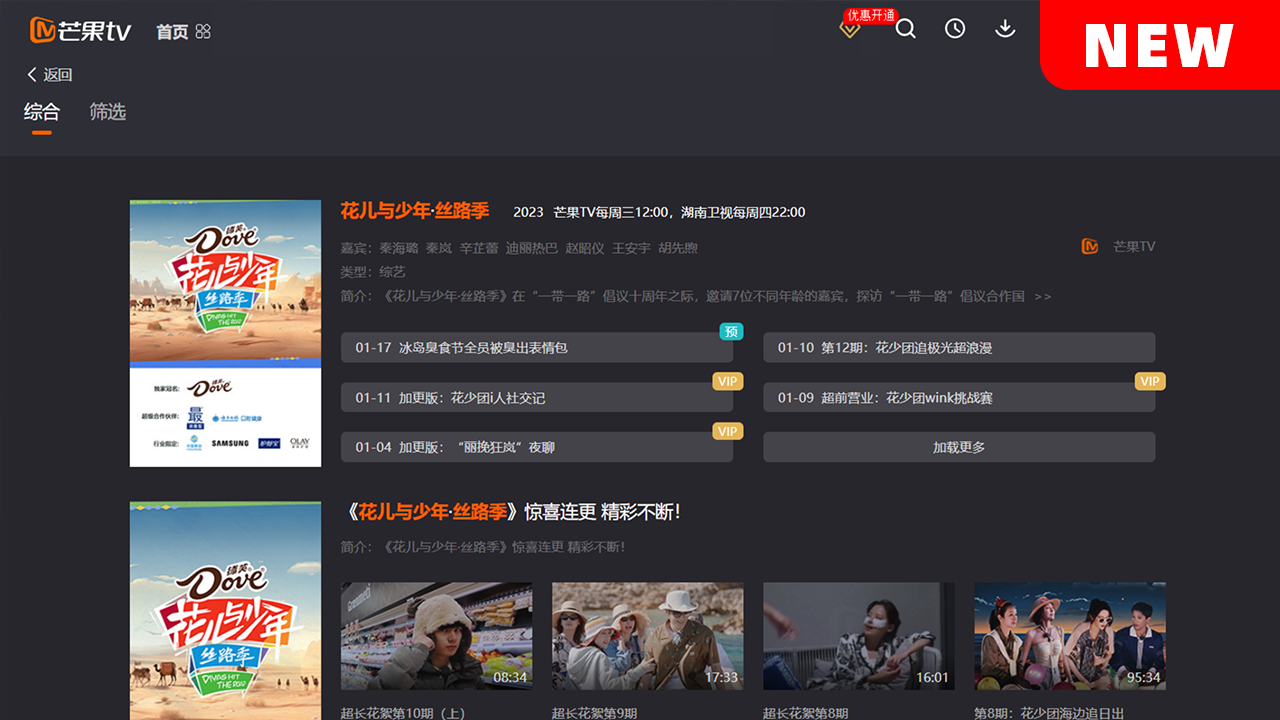Switch to the 综合 tab

[x=41, y=112]
